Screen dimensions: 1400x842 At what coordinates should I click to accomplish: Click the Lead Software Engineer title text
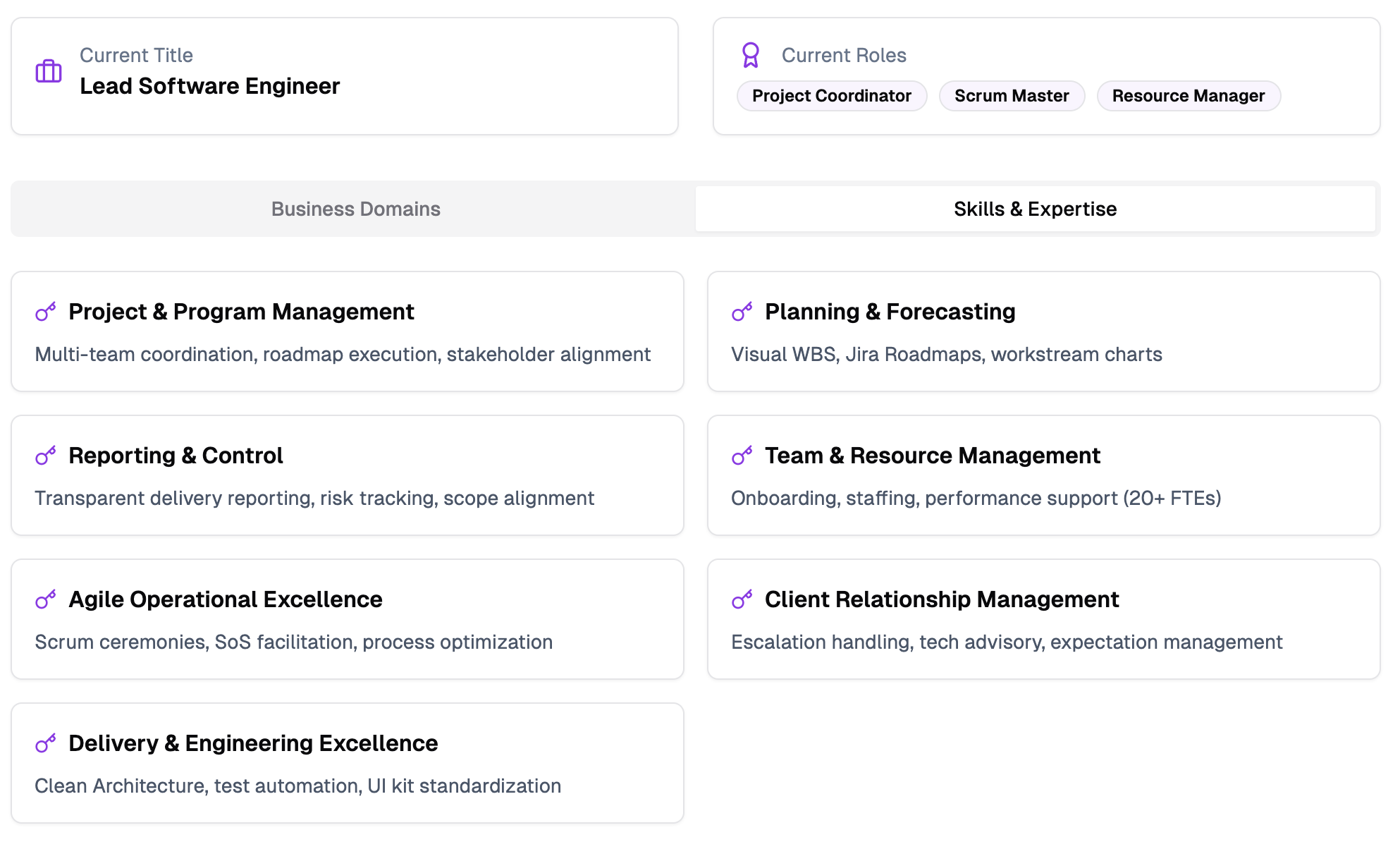coord(209,86)
